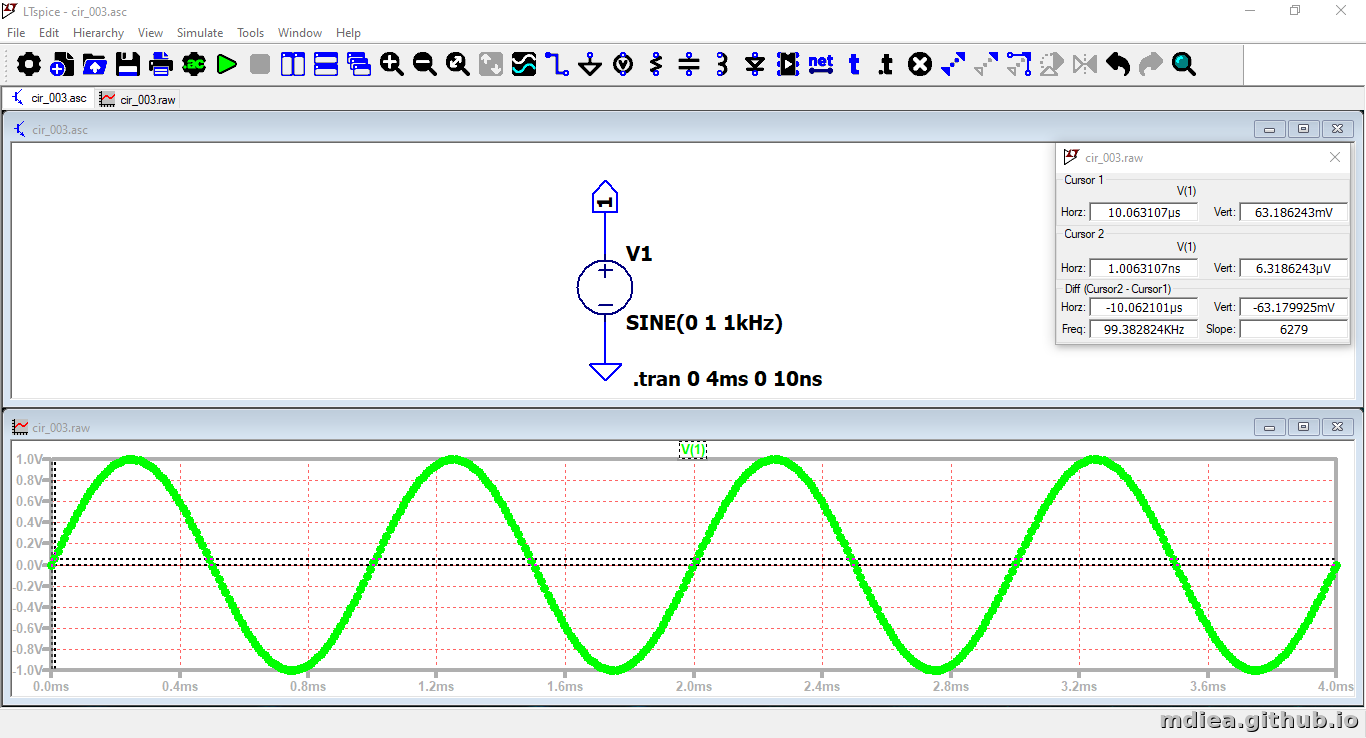The image size is (1366, 738).
Task: Select the delete tool X icon
Action: (x=920, y=65)
